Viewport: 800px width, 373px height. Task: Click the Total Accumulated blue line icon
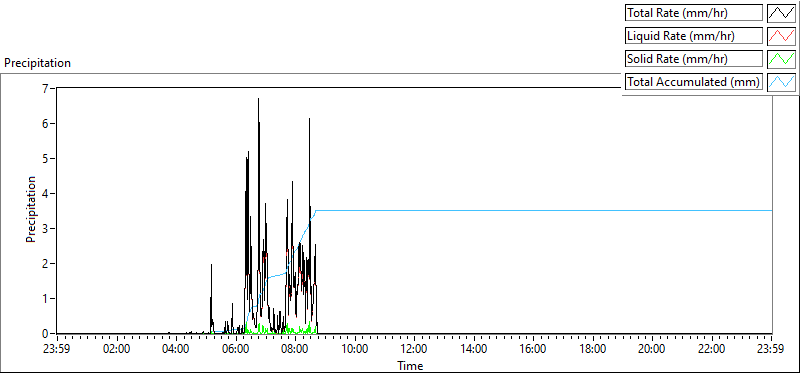781,82
